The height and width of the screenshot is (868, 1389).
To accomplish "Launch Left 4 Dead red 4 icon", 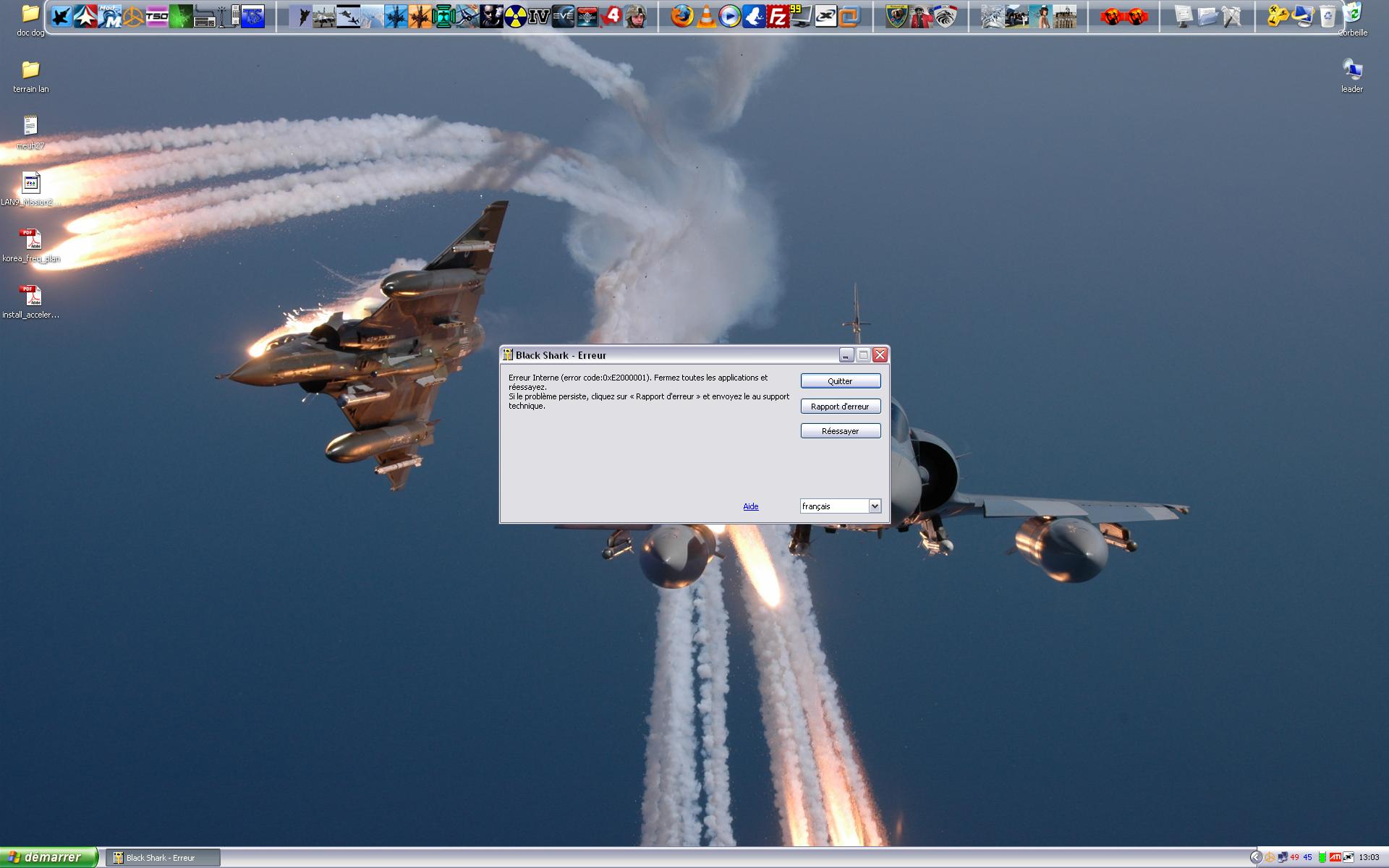I will tap(611, 16).
